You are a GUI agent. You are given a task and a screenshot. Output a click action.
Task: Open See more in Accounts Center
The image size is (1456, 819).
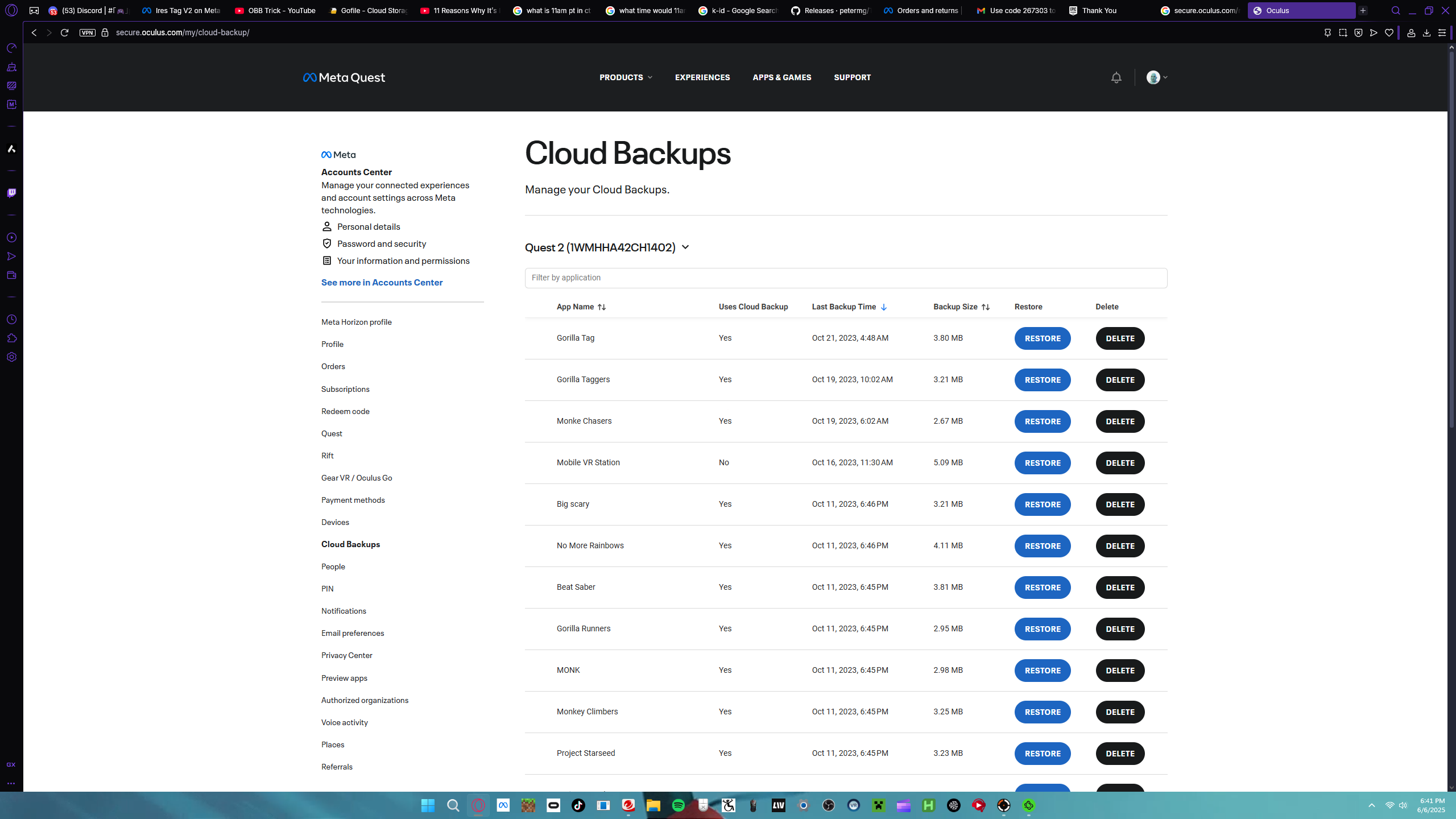click(382, 283)
